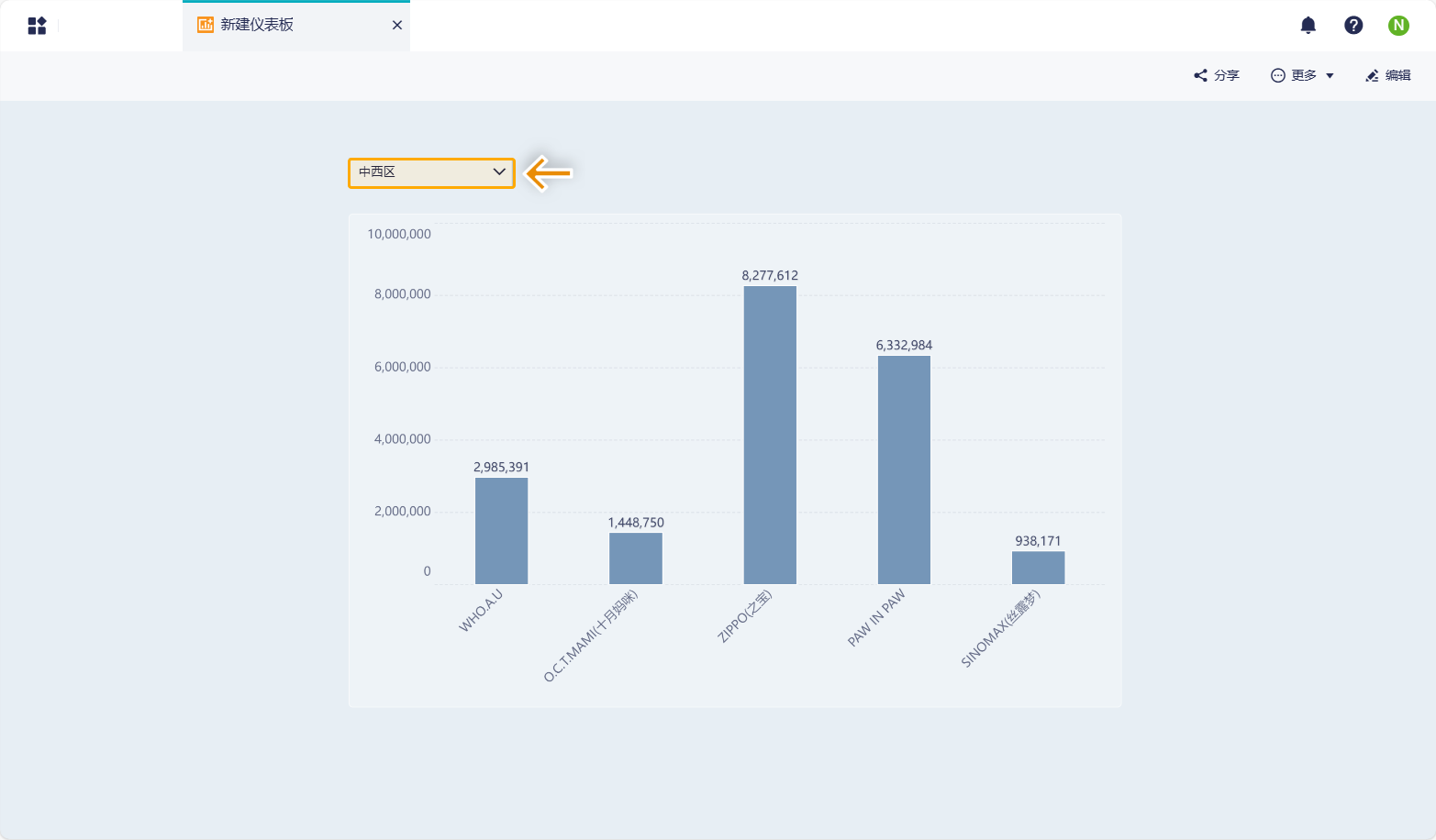Click the 编辑 button

point(1388,75)
